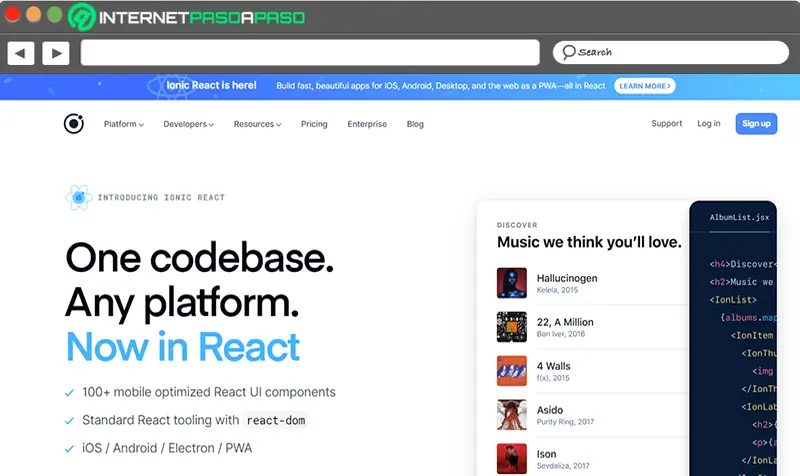Click the AlbumList.jsx code tab
Screen dimensions: 800x476
click(739, 217)
